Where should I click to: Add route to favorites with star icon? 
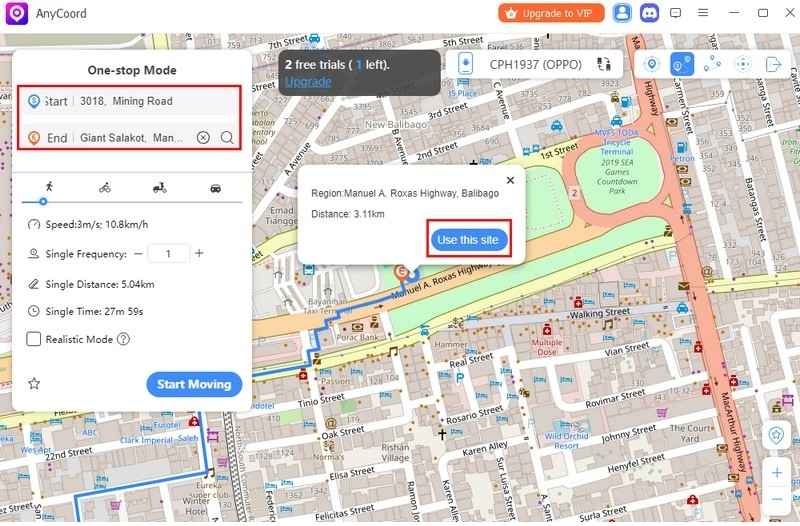click(34, 383)
